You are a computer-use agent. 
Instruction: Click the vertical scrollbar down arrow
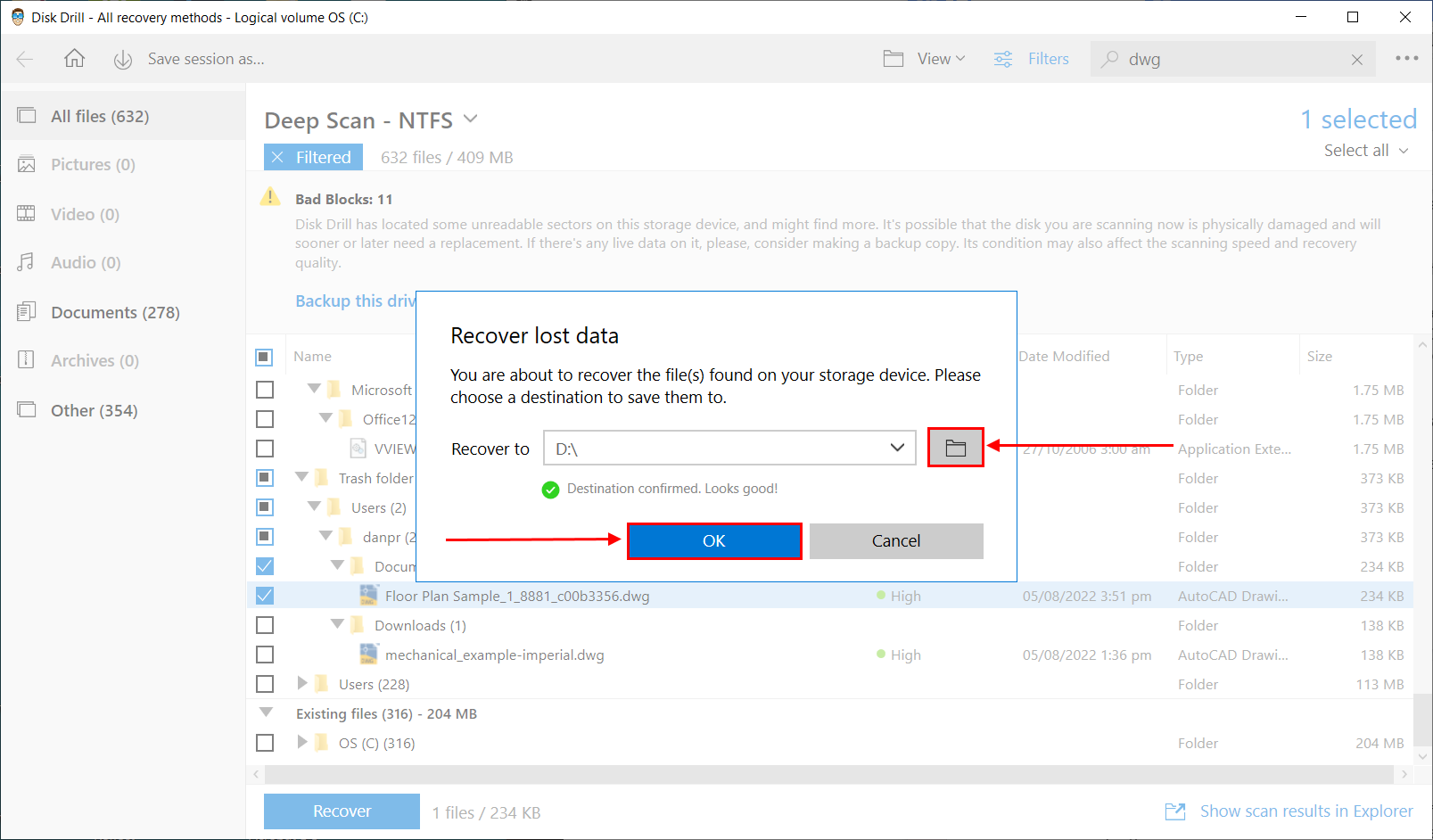[x=1422, y=756]
